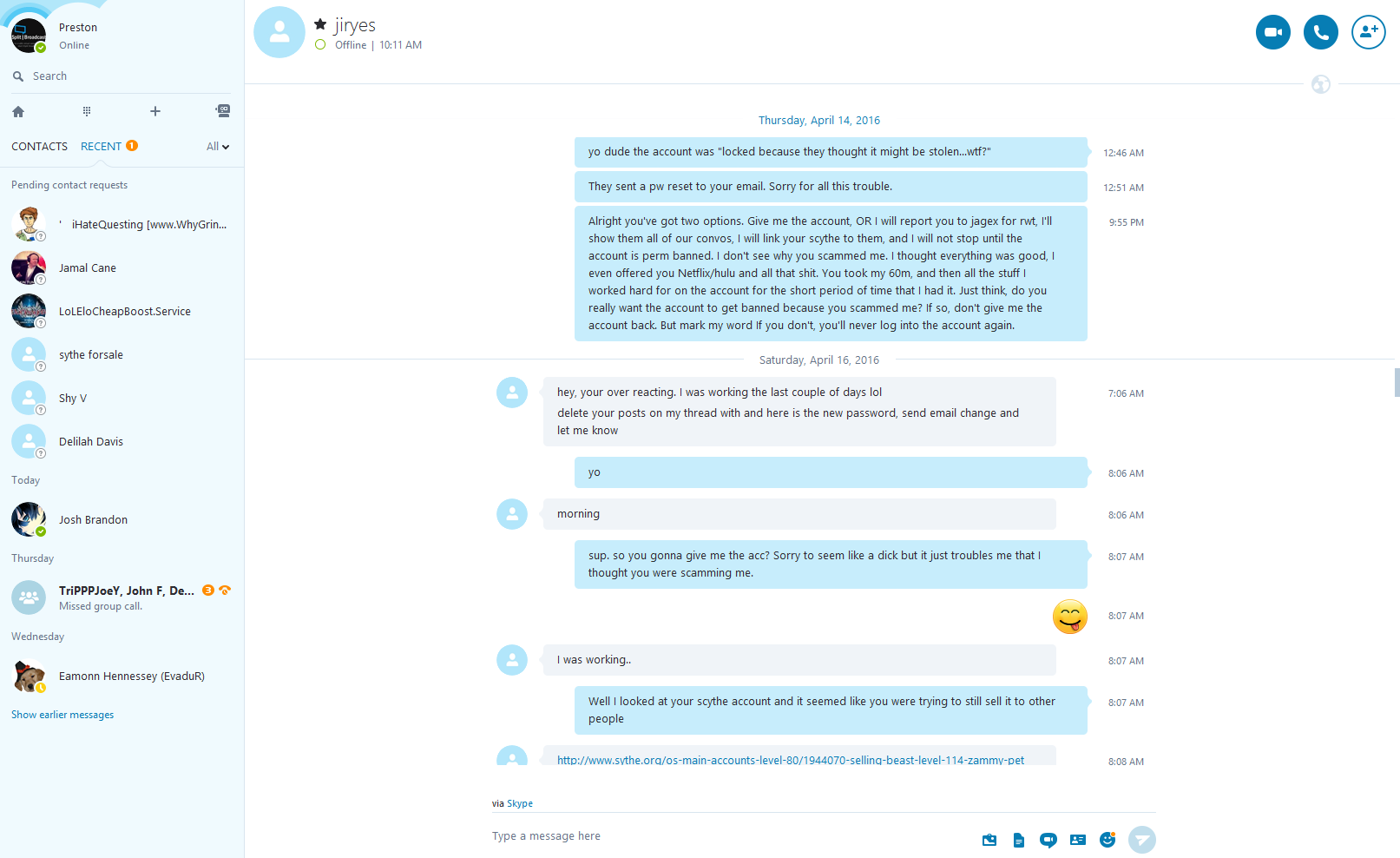Click the Skype link beside via
This screenshot has width=1400, height=858.
tap(520, 803)
